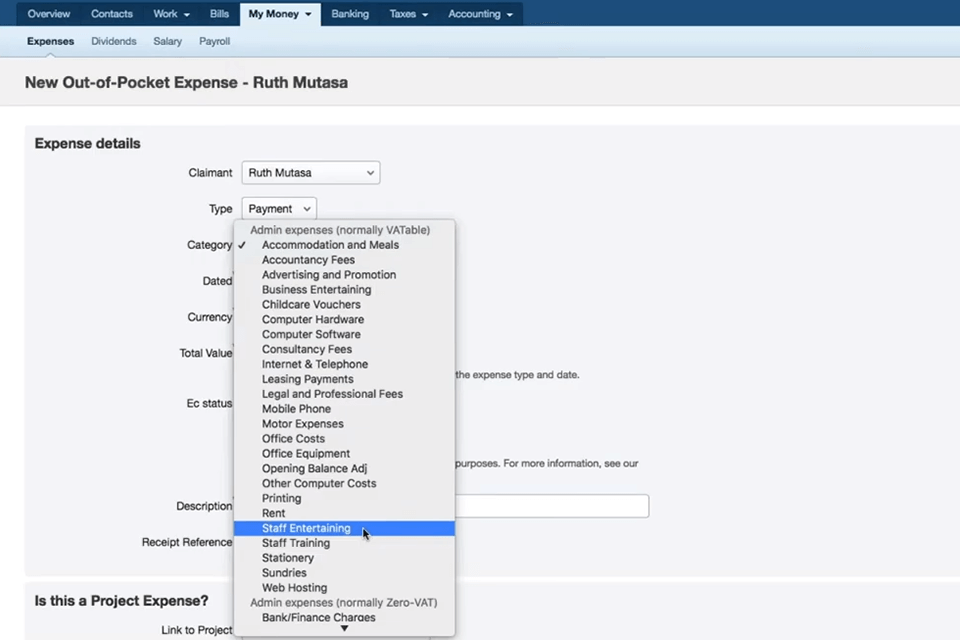Expand the Work menu chevron

184,14
